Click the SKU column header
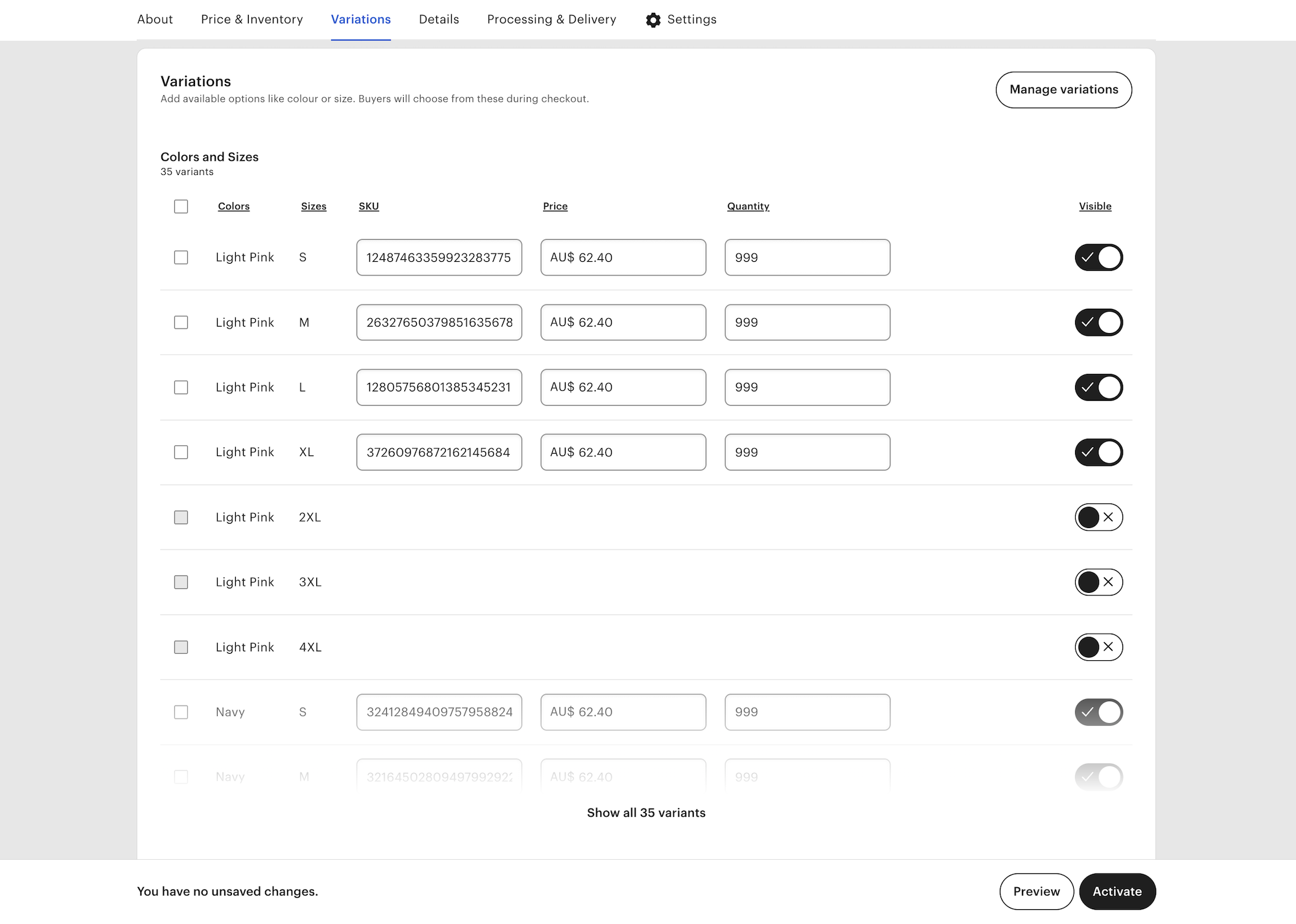Screen dimensions: 1296x924 pyautogui.click(x=369, y=206)
